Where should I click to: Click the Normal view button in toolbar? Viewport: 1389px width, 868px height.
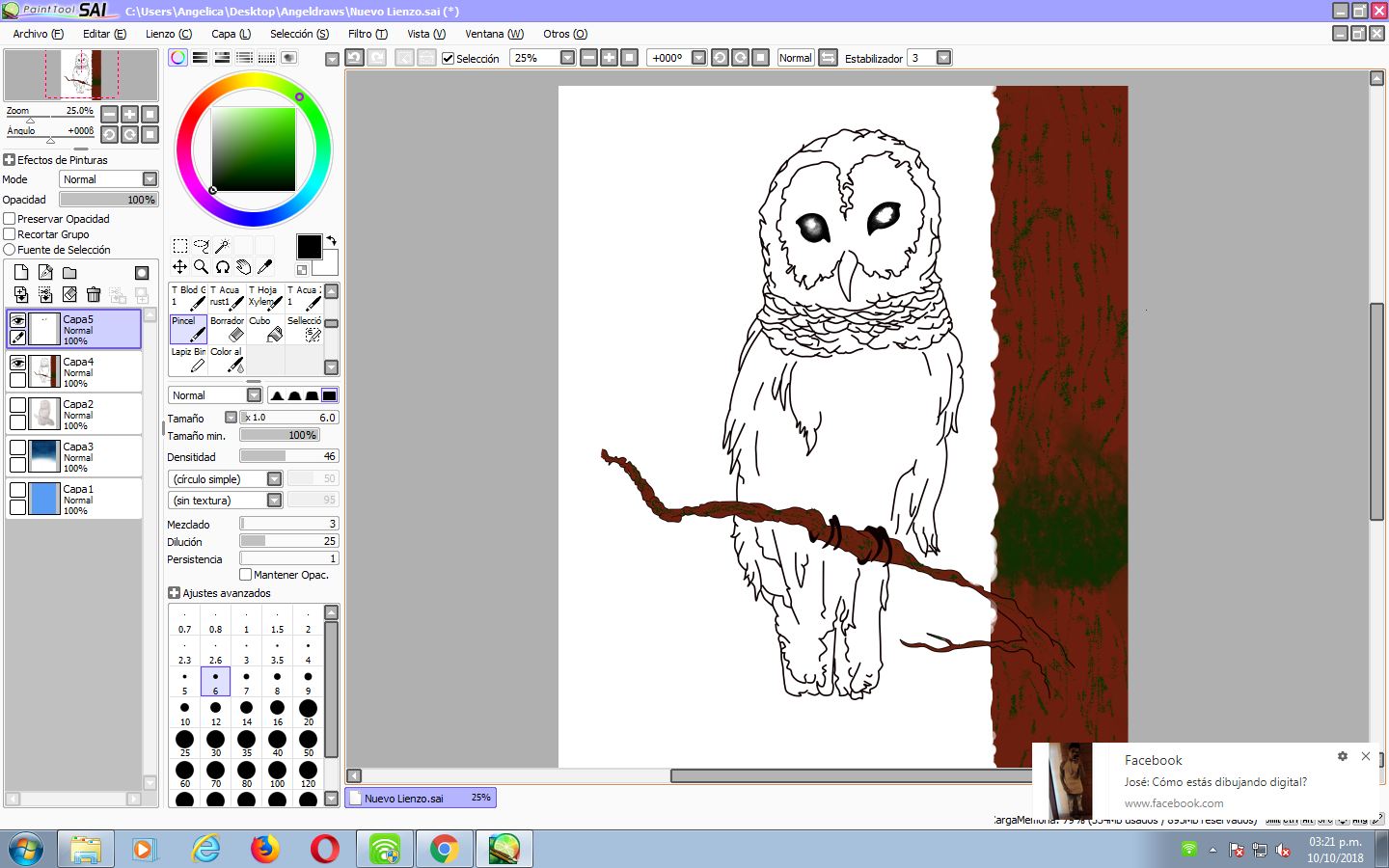[796, 58]
